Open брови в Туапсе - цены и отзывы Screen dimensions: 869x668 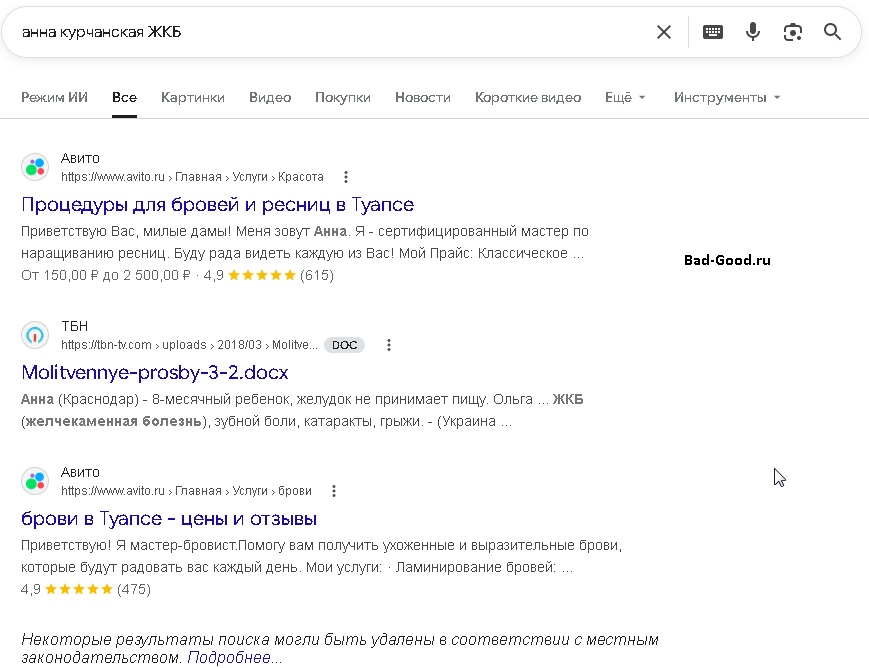click(169, 519)
